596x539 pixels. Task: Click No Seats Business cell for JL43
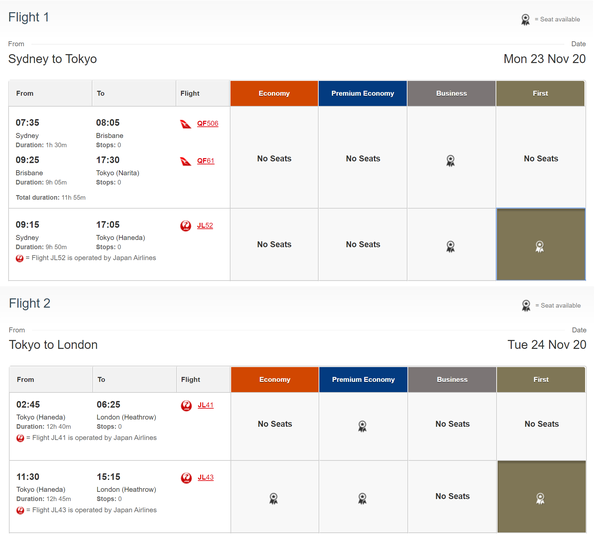pos(453,496)
